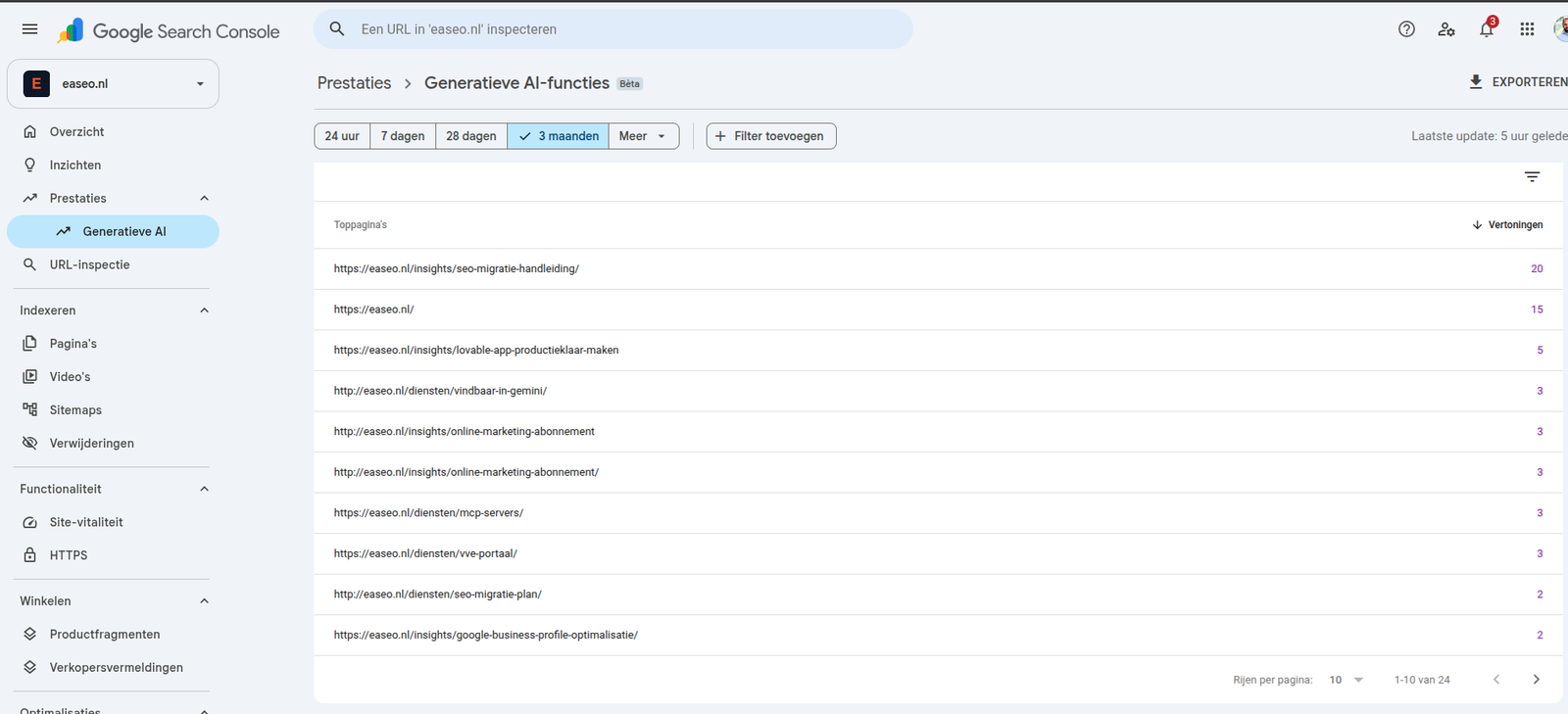Screen dimensions: 1568x714
Task: Open Generatieve AI report
Action: pos(113,231)
